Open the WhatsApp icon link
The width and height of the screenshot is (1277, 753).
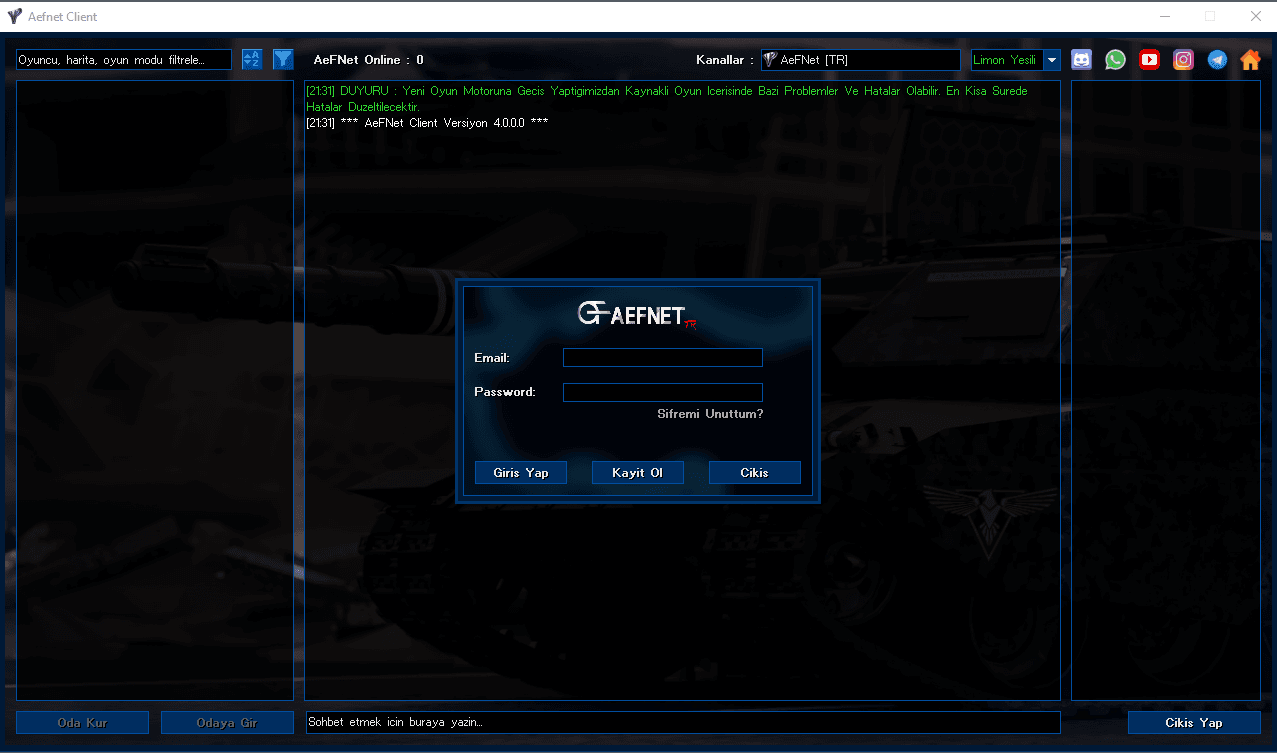(1116, 60)
